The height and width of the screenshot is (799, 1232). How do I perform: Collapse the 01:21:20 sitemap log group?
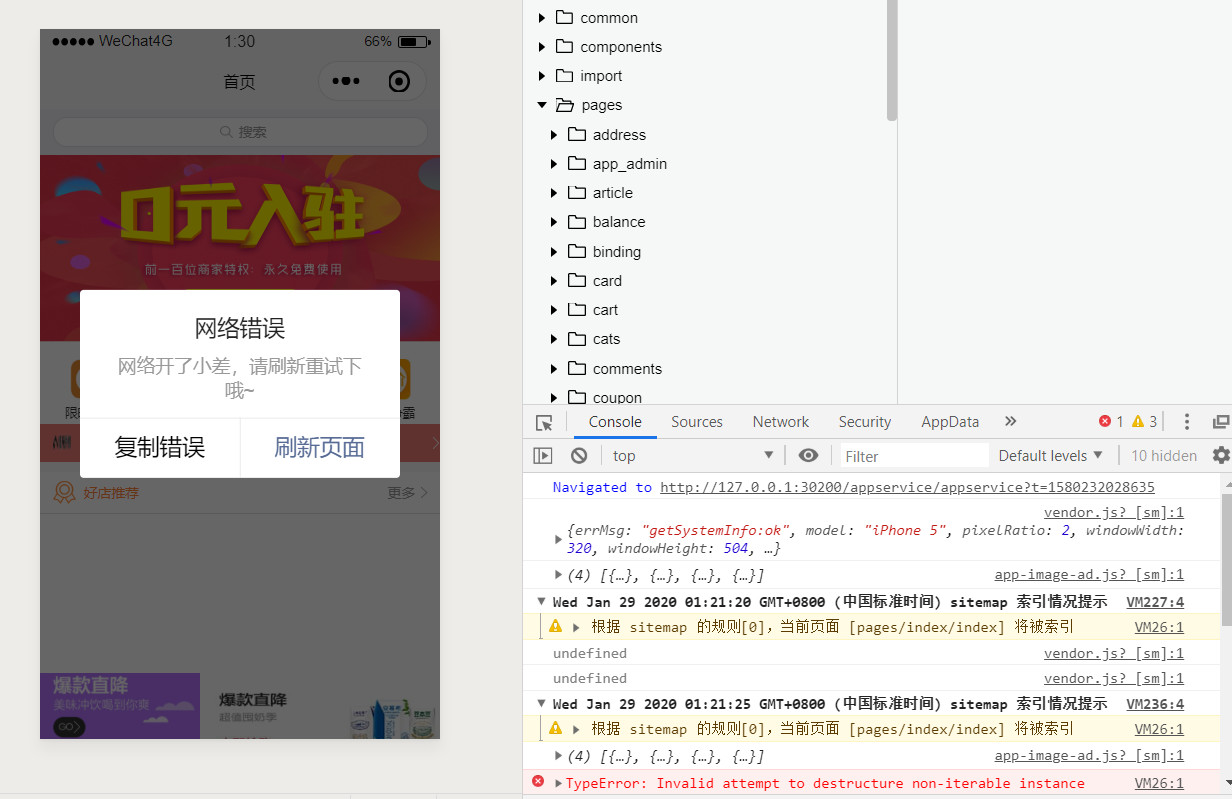[x=541, y=602]
